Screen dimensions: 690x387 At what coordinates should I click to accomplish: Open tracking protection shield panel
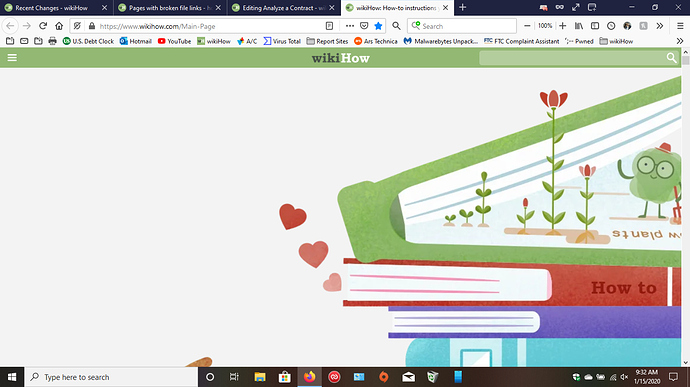(x=77, y=26)
